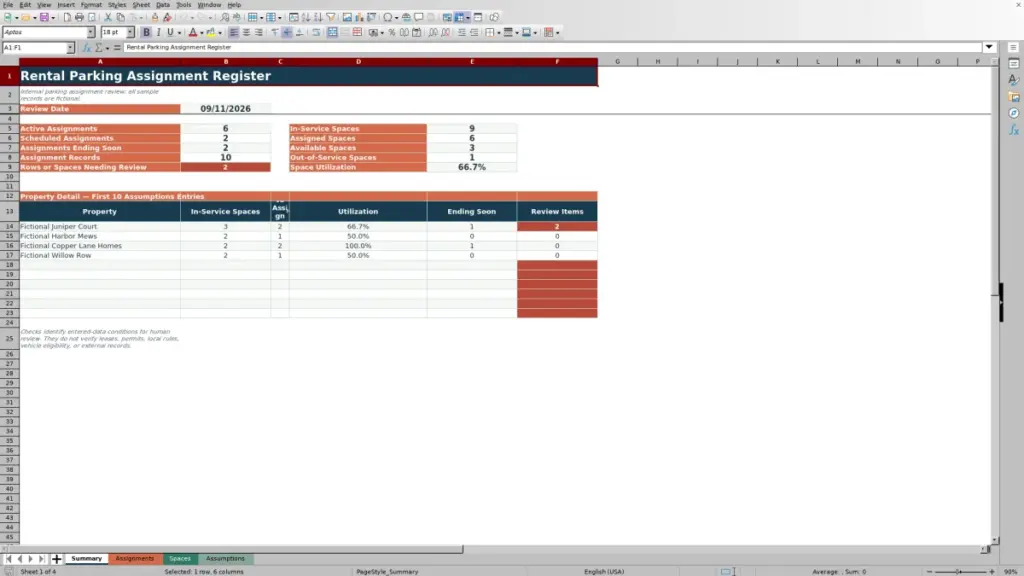1024x576 pixels.
Task: Click the font color red swatch
Action: pos(193,32)
